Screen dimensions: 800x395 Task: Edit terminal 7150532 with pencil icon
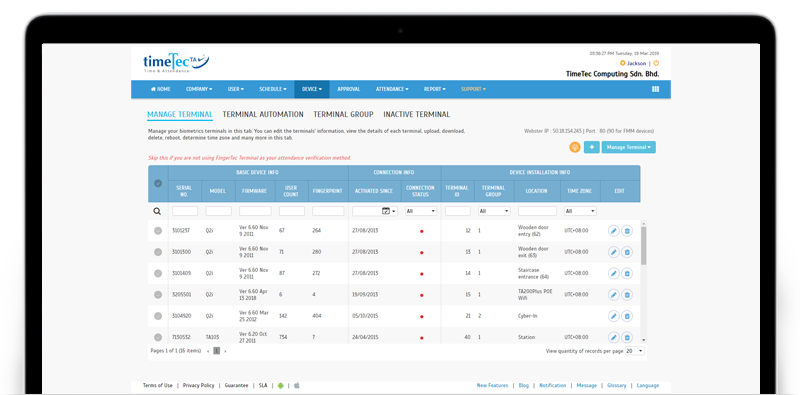pyautogui.click(x=614, y=337)
